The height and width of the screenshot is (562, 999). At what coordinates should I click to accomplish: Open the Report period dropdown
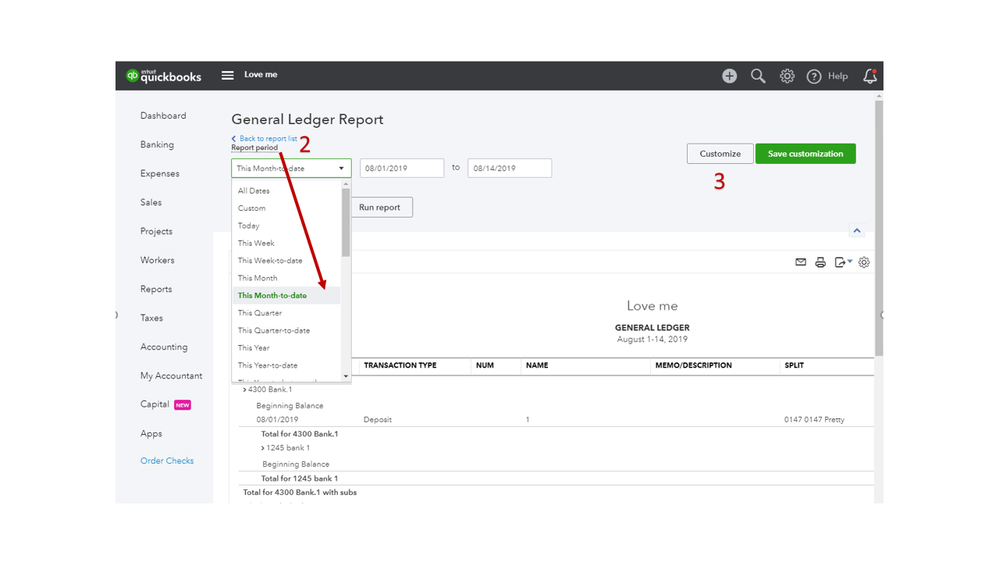click(291, 168)
